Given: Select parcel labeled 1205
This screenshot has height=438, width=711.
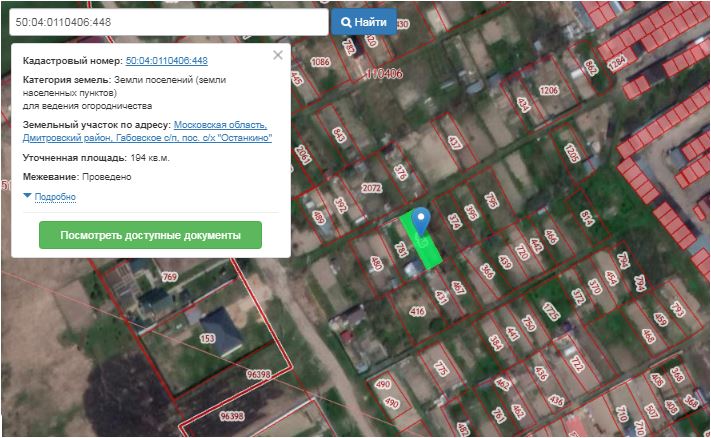Looking at the screenshot, I should click(571, 153).
